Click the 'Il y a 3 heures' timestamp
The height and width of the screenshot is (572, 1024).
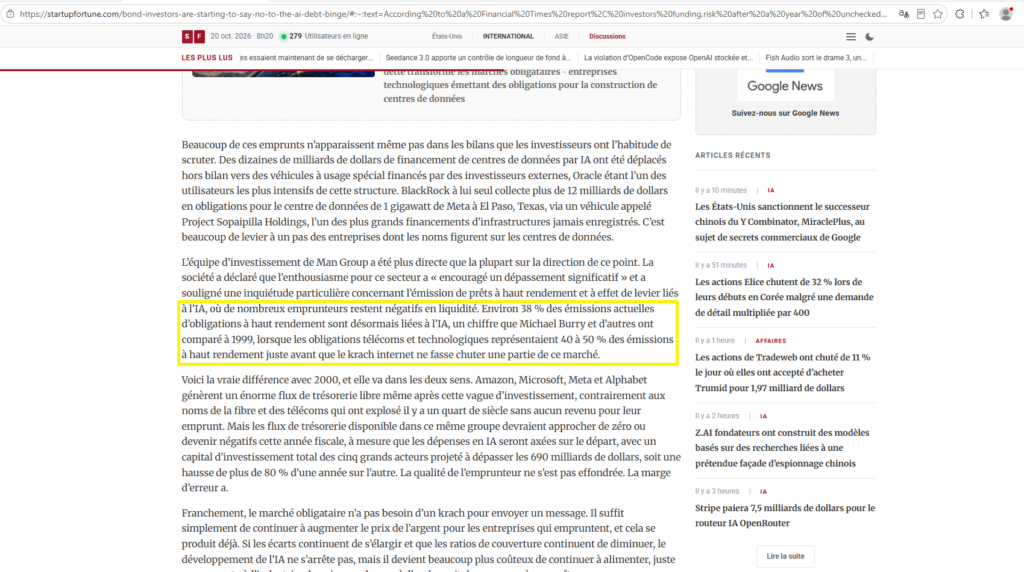click(x=717, y=492)
